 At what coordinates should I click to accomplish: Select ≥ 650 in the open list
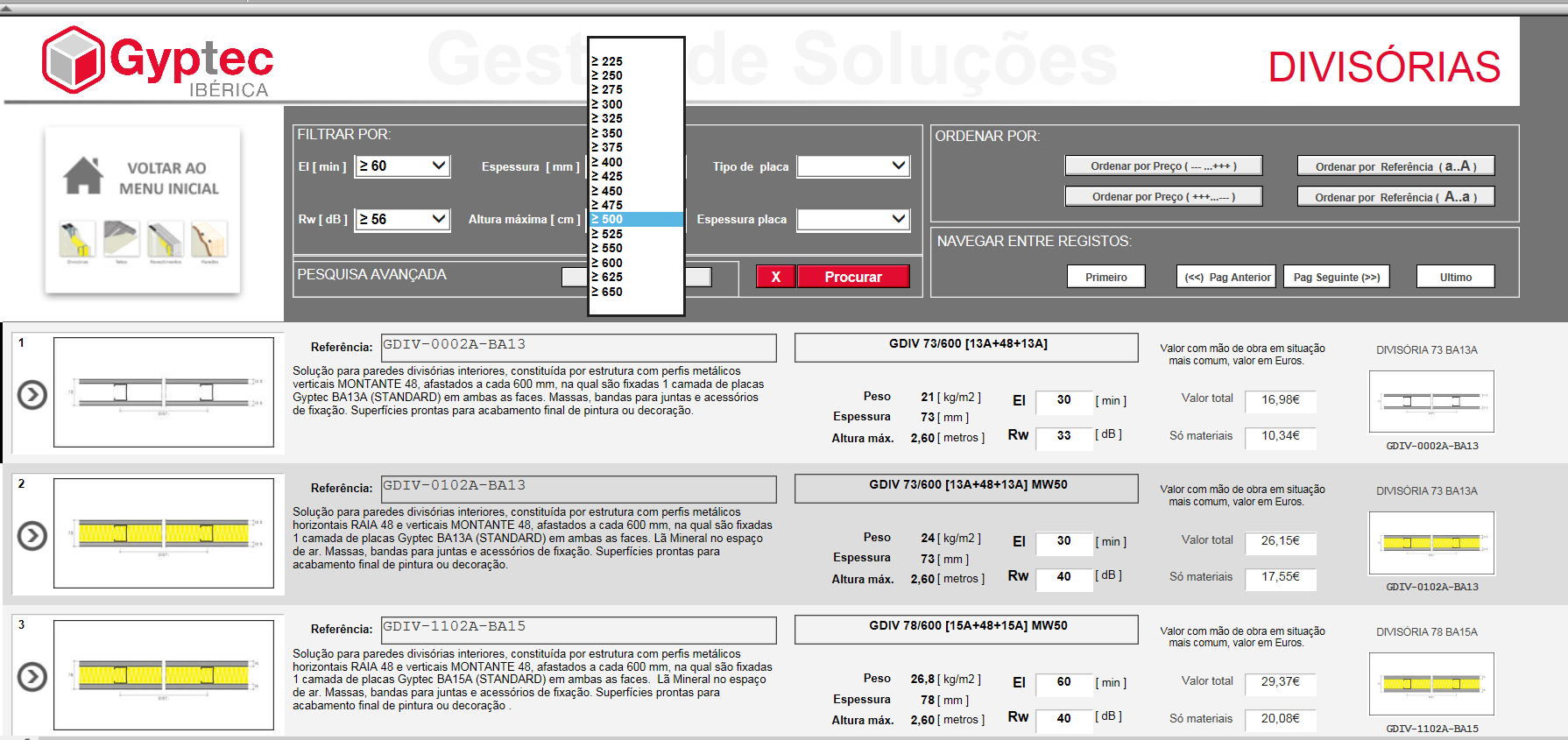point(636,292)
